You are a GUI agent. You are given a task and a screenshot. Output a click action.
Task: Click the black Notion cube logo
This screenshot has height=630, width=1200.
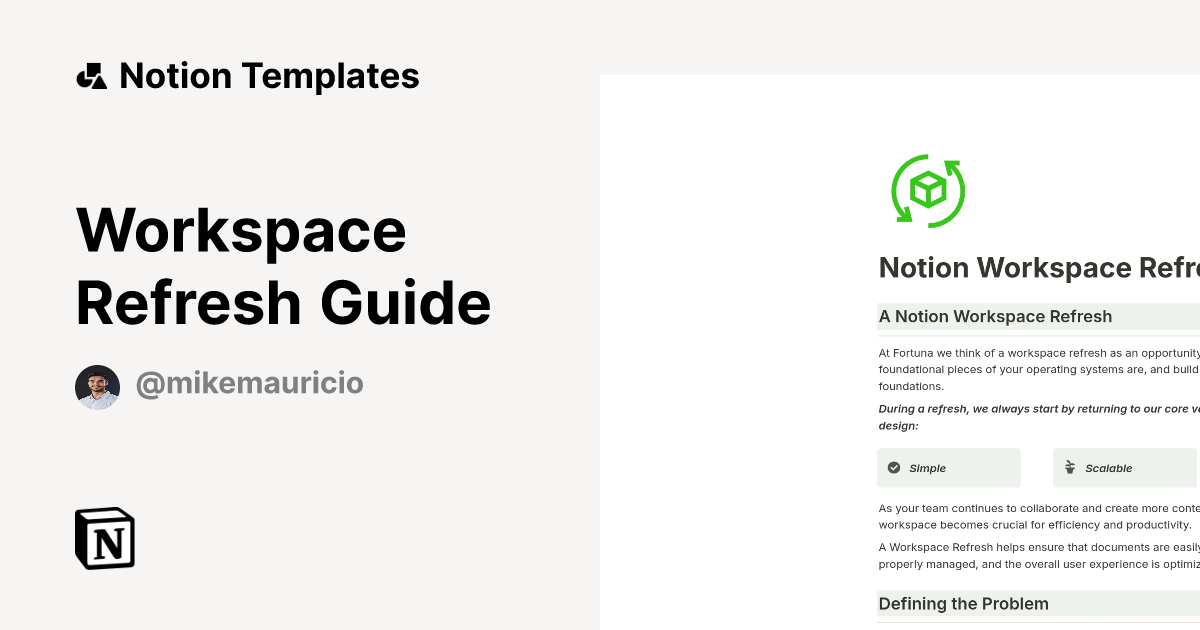pos(105,538)
